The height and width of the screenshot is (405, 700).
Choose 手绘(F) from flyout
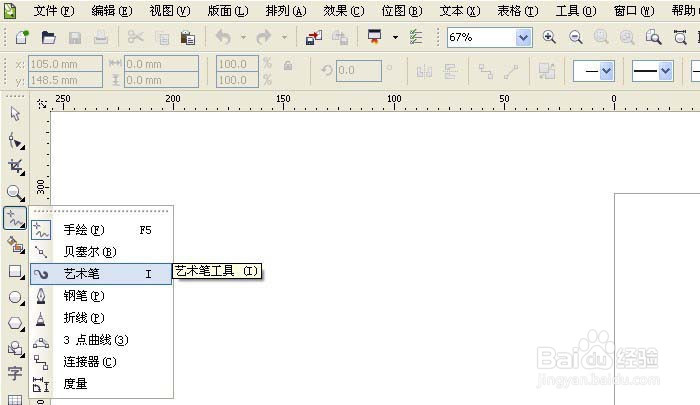click(101, 230)
